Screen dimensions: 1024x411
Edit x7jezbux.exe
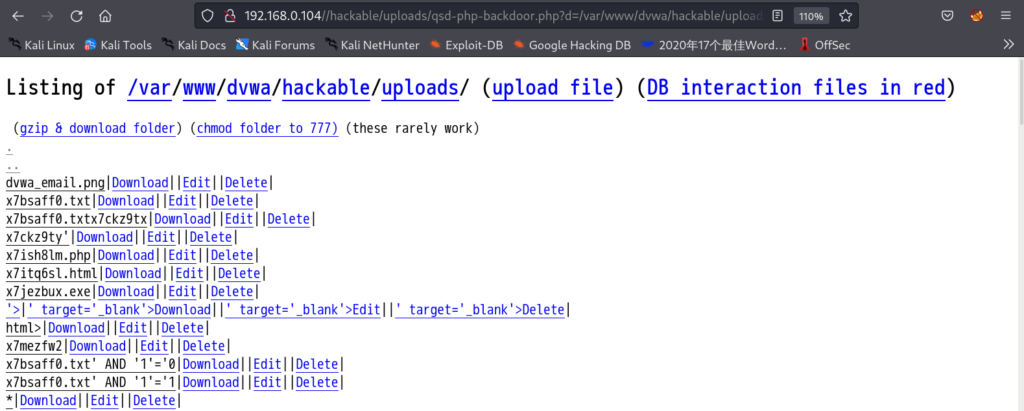183,291
